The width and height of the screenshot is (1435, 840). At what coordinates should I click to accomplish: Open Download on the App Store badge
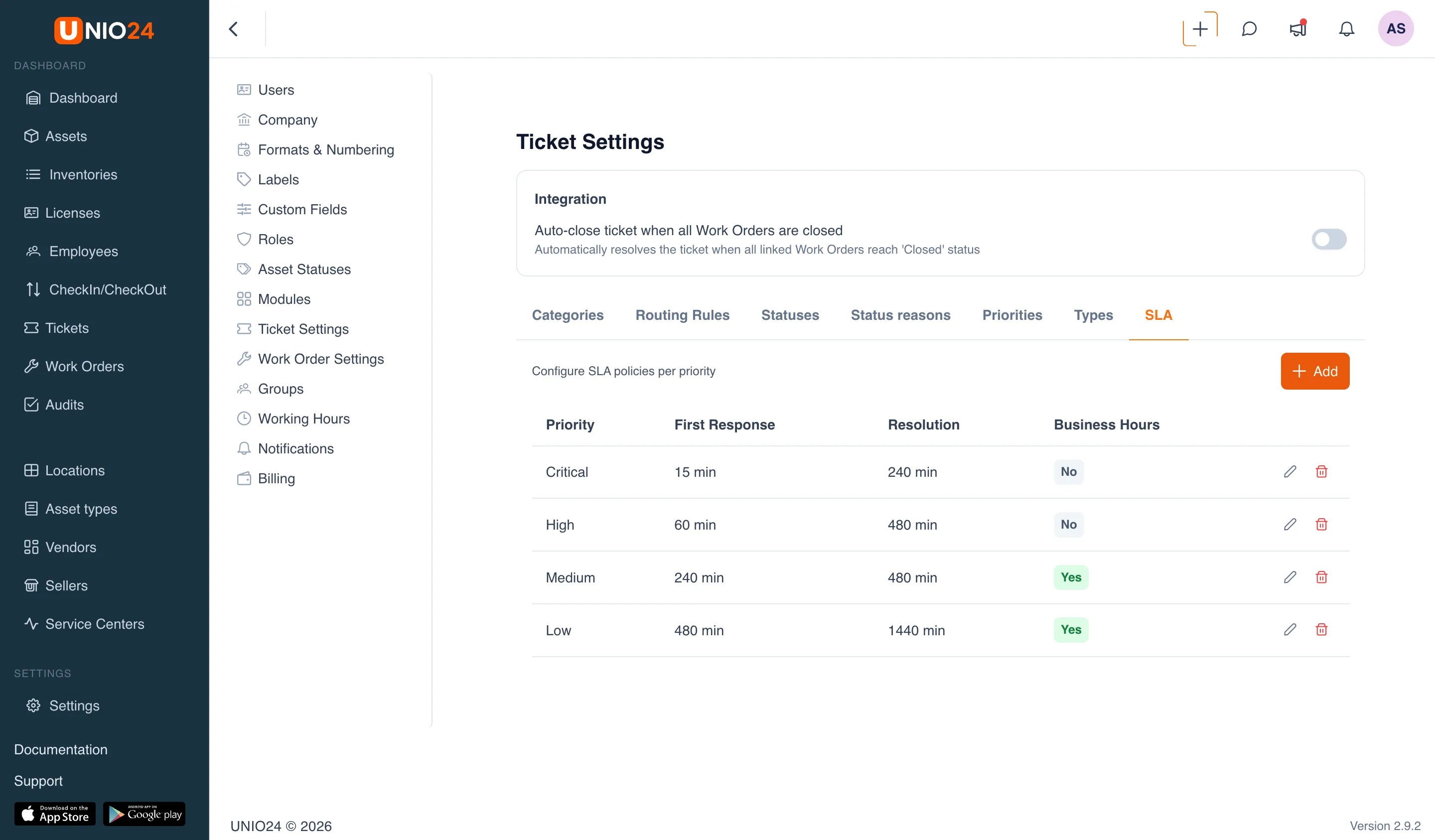[55, 815]
